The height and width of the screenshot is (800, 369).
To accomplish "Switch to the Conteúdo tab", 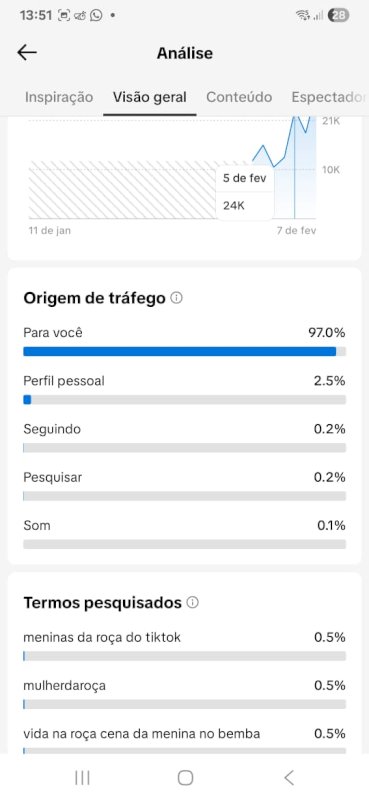I will [x=239, y=97].
